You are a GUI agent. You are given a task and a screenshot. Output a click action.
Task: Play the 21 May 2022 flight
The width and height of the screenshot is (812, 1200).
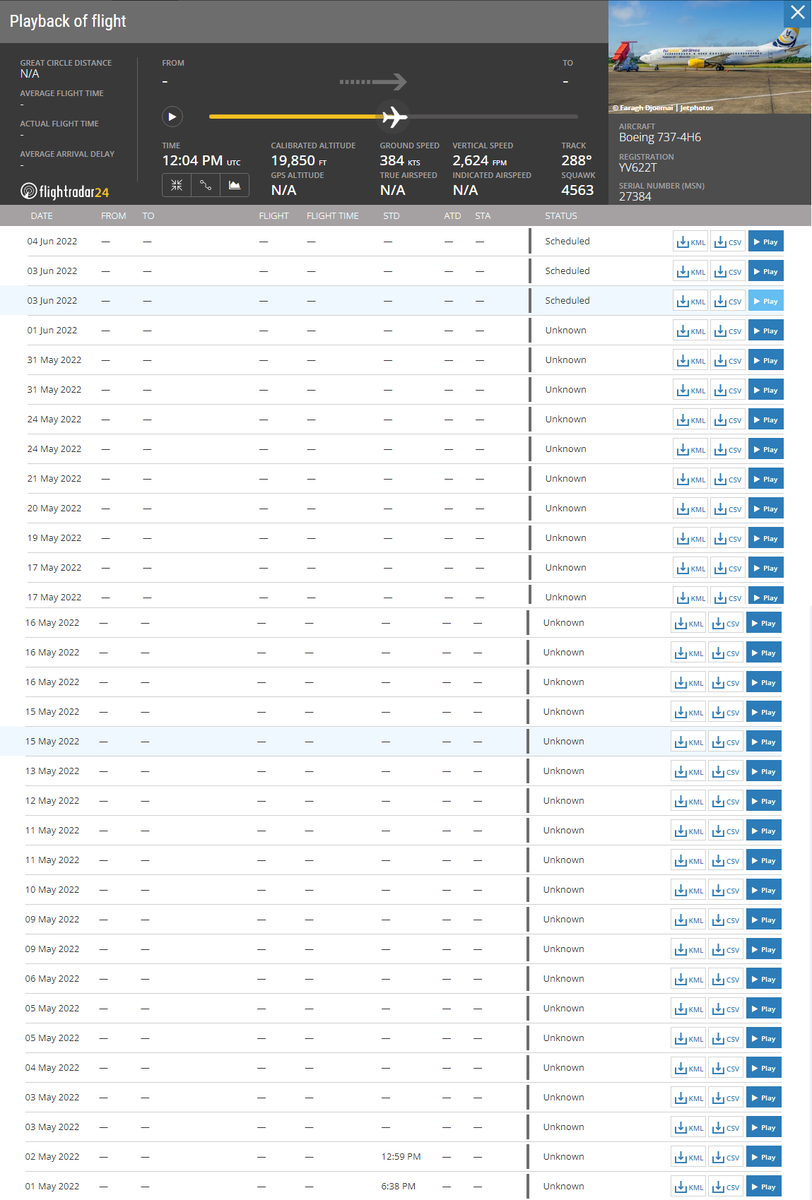pyautogui.click(x=765, y=479)
